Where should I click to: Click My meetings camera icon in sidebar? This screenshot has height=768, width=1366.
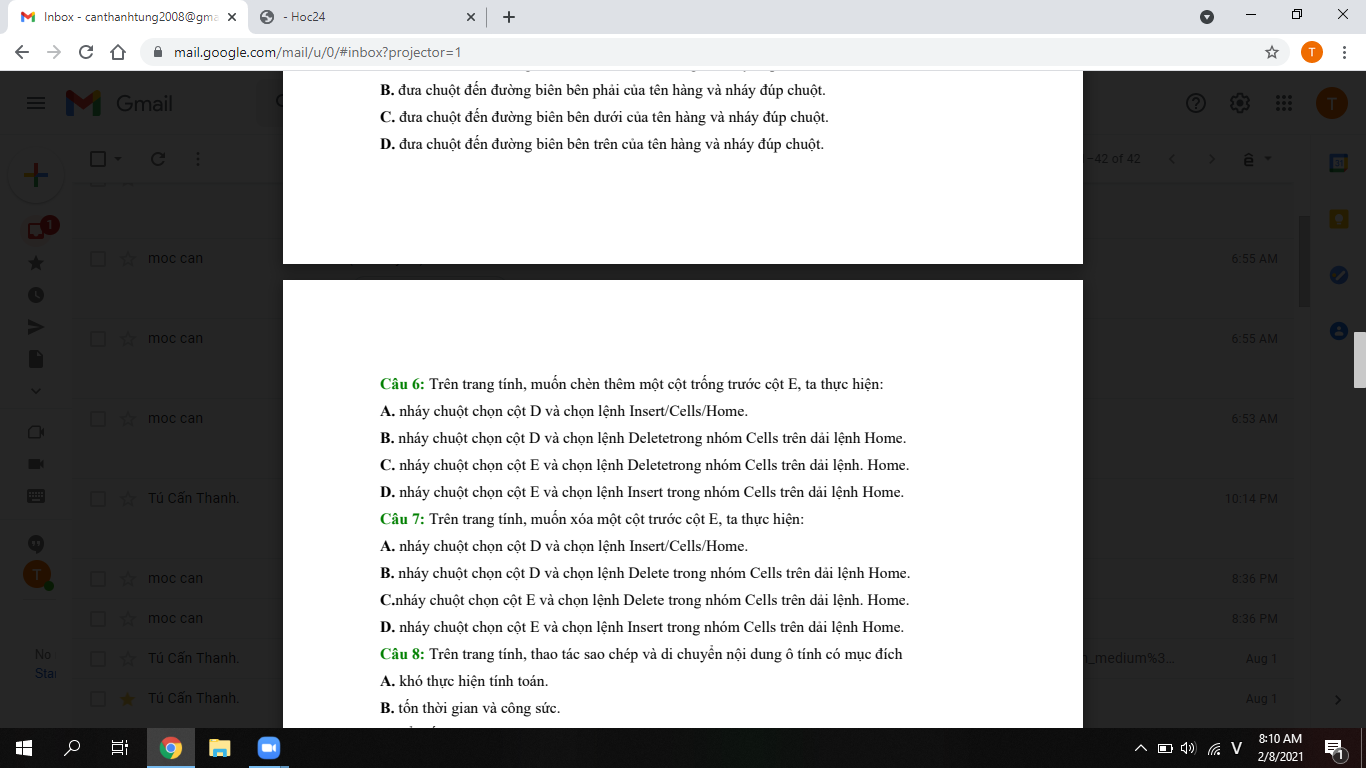tap(36, 464)
